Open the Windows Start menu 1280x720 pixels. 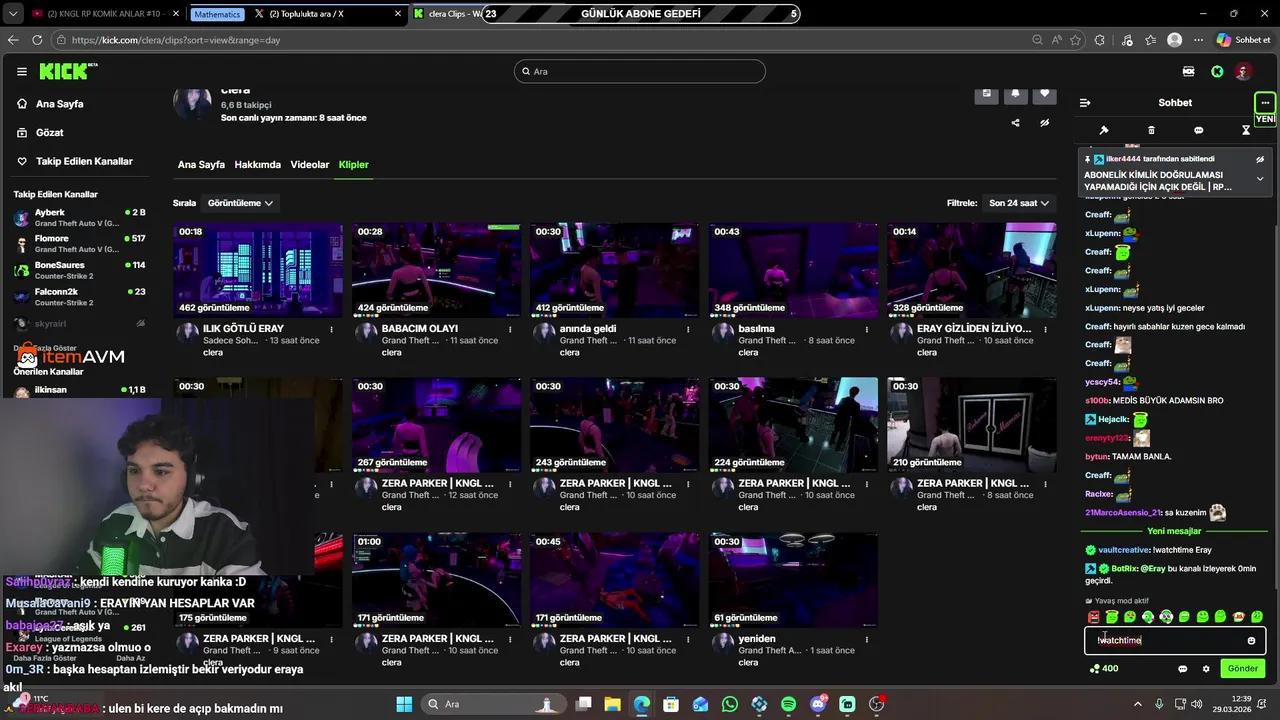click(x=404, y=704)
